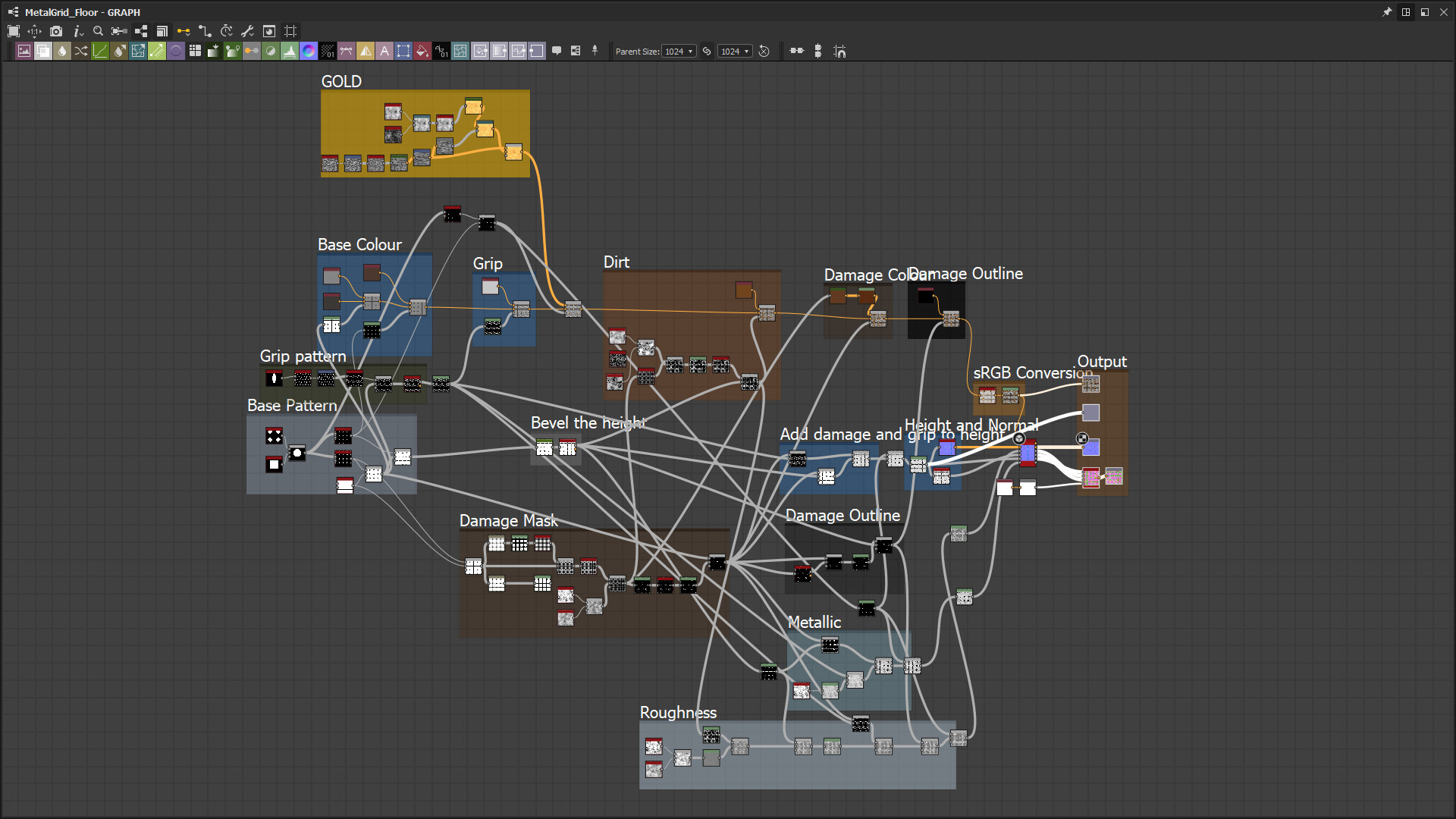Expand the link display mode dropdown

184,31
